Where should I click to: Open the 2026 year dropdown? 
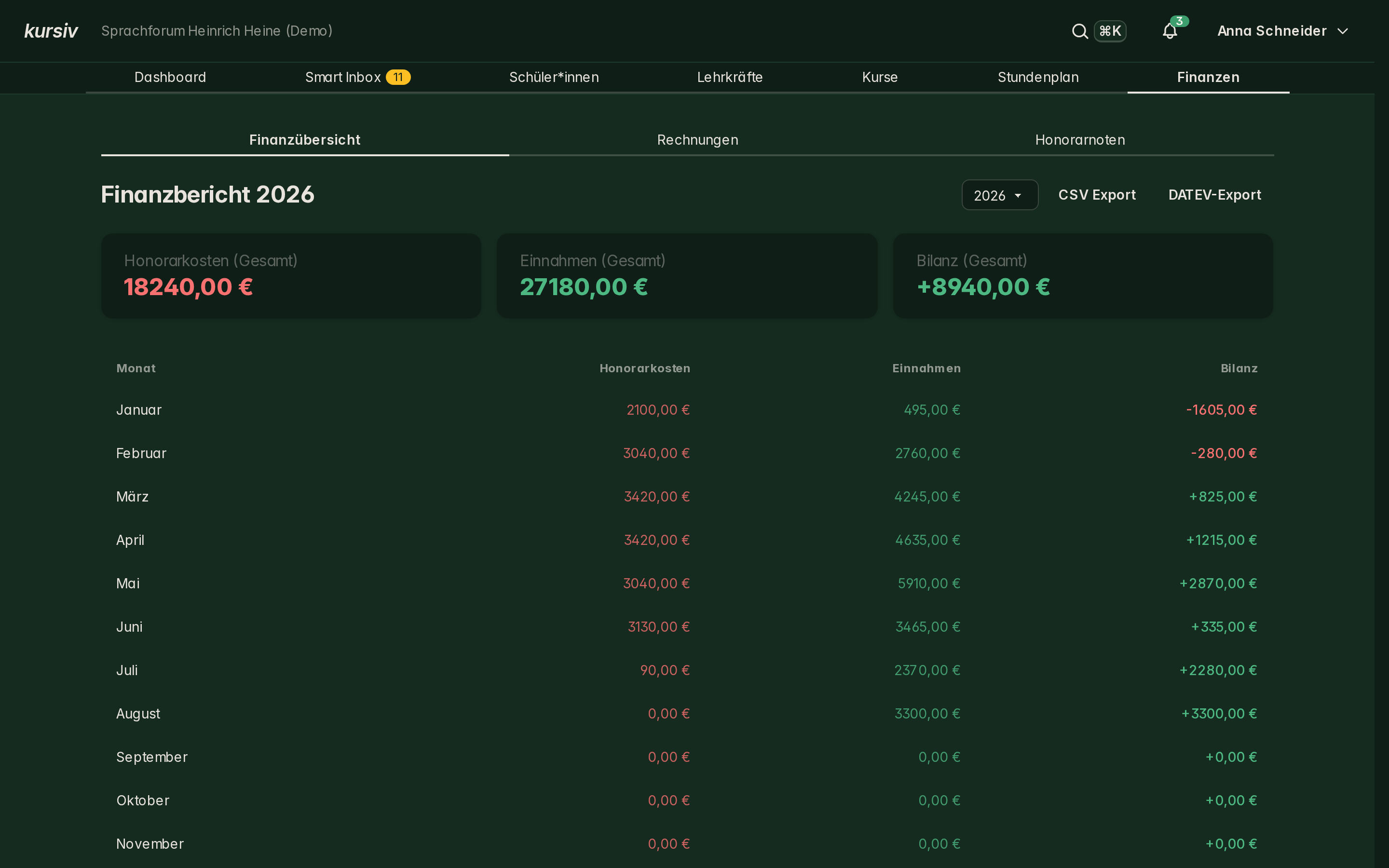pos(999,195)
